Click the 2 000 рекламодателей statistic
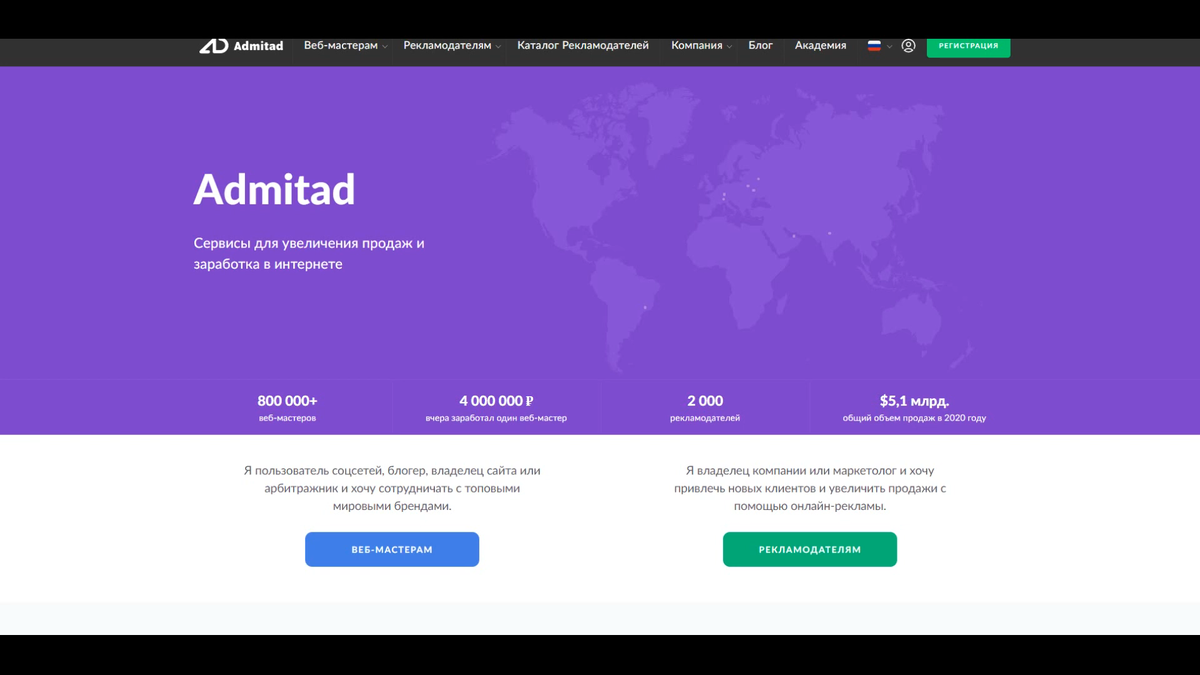 [x=703, y=407]
